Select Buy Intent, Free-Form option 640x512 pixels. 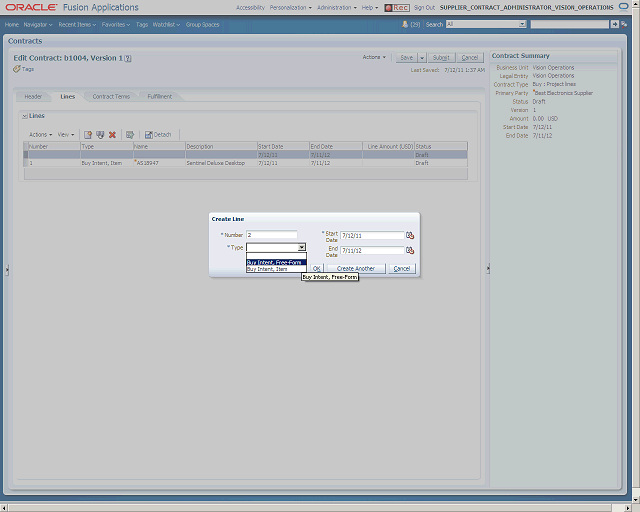tap(276, 262)
